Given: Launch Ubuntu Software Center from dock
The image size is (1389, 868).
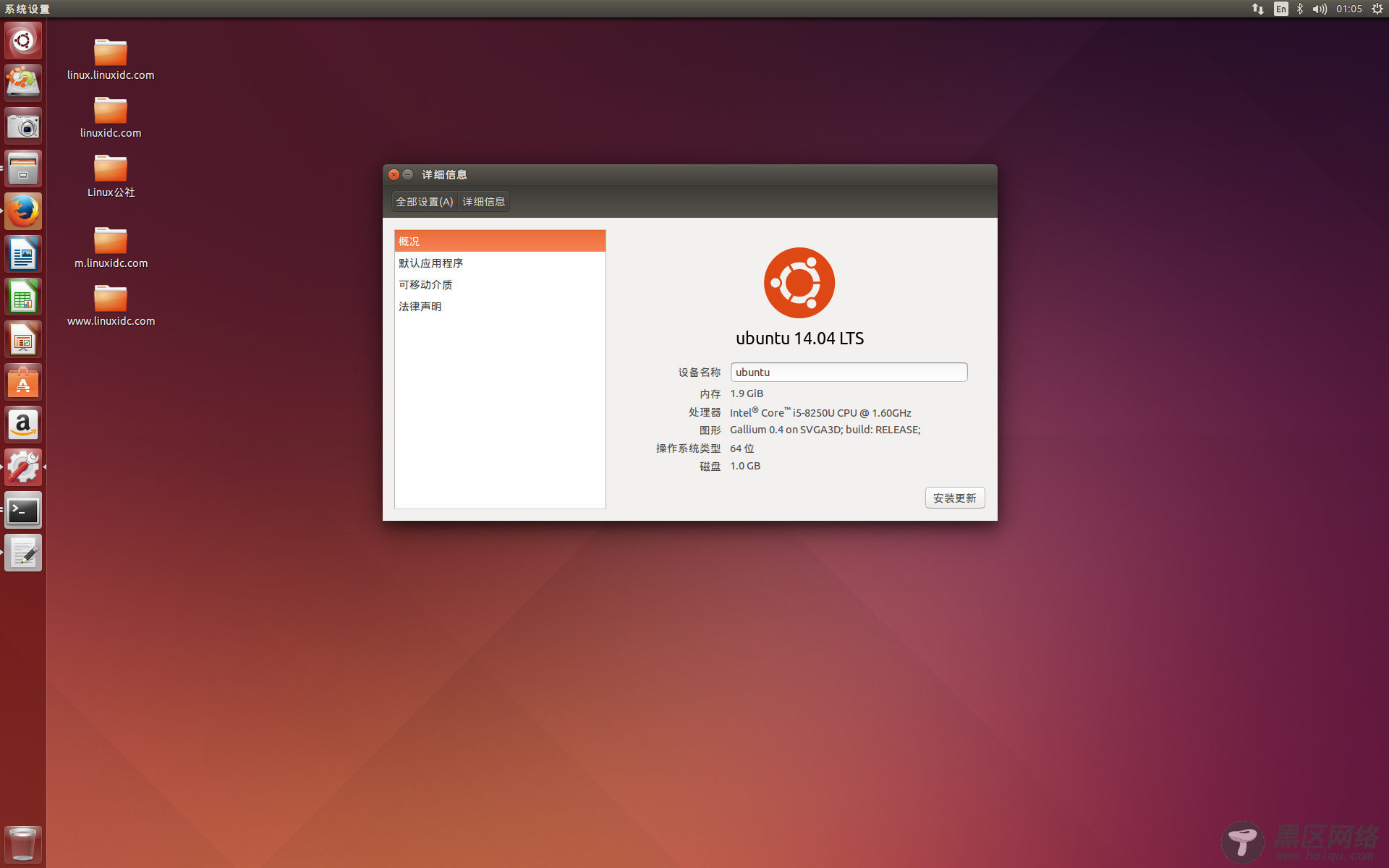Looking at the screenshot, I should (x=23, y=382).
